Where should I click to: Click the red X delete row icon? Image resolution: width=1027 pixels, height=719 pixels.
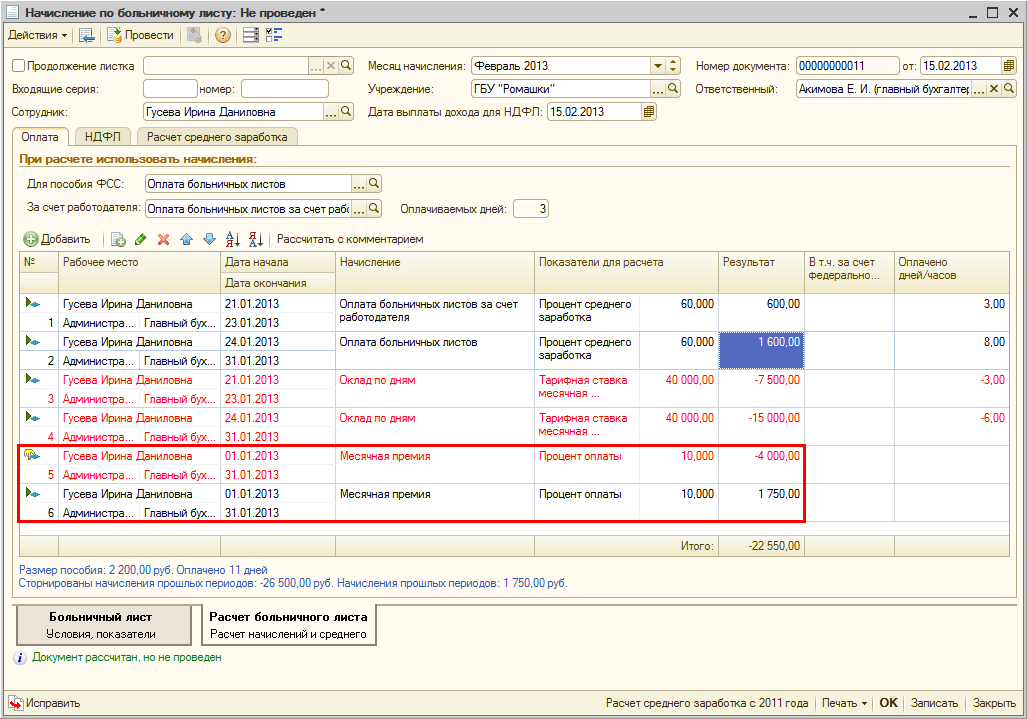(x=163, y=239)
